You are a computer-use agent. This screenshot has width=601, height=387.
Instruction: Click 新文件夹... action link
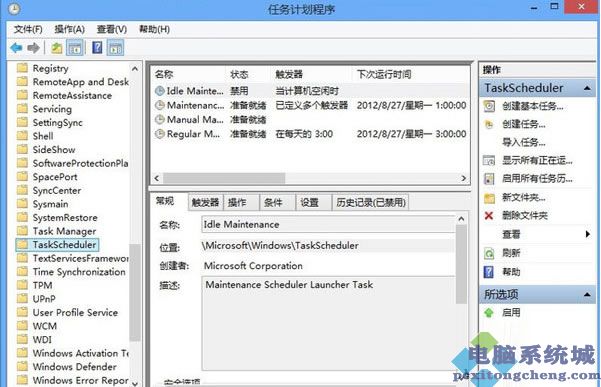coord(524,197)
